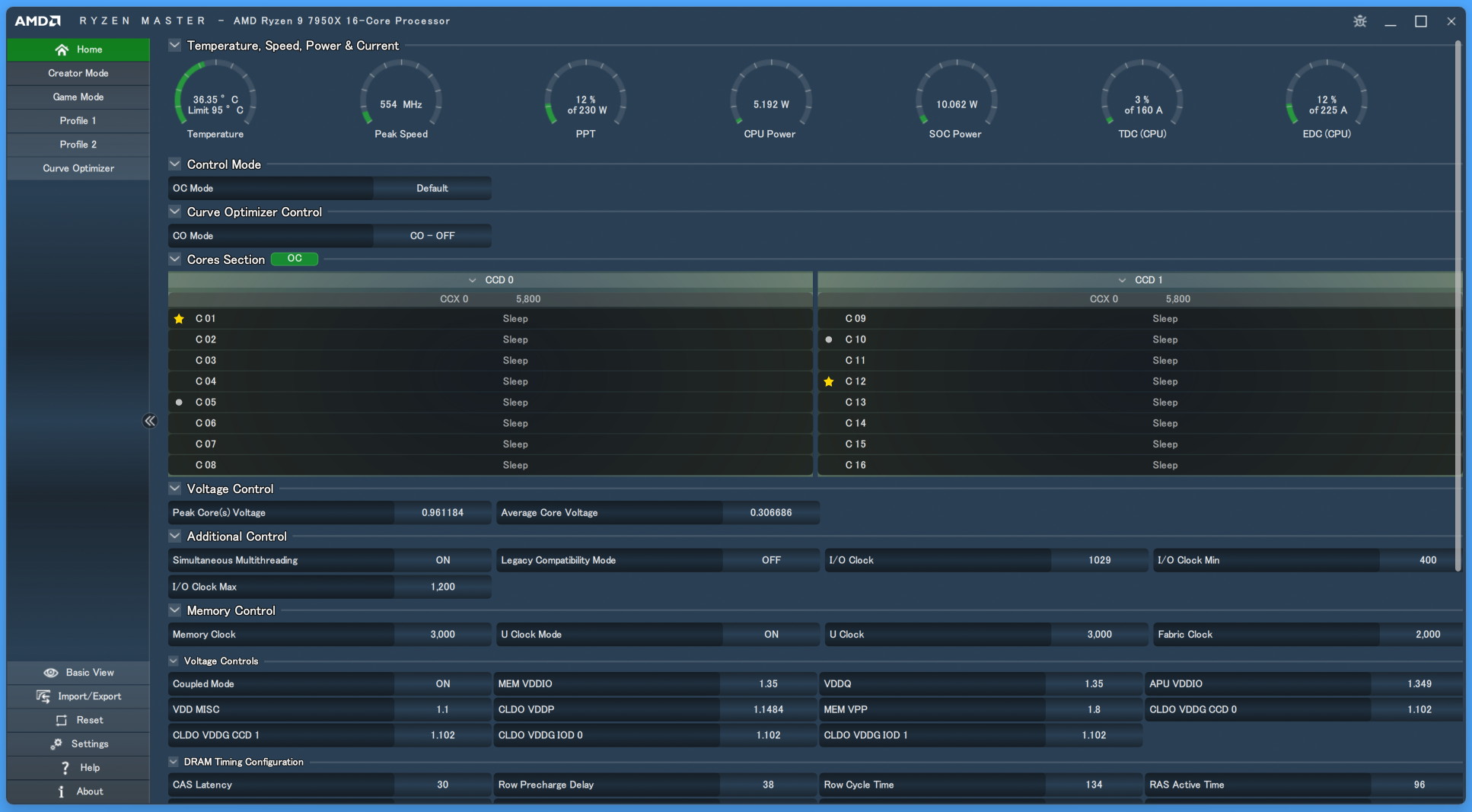Viewport: 1472px width, 812px height.
Task: Switch to Creator Mode
Action: point(78,73)
